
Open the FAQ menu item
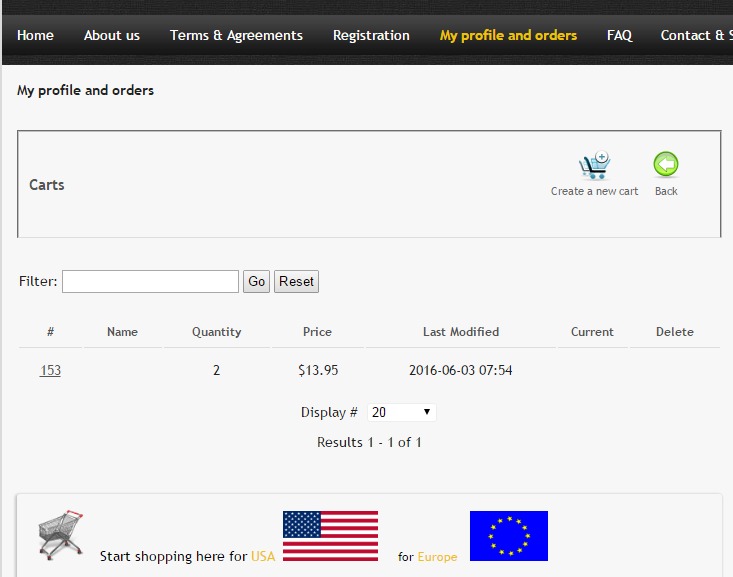(x=619, y=36)
